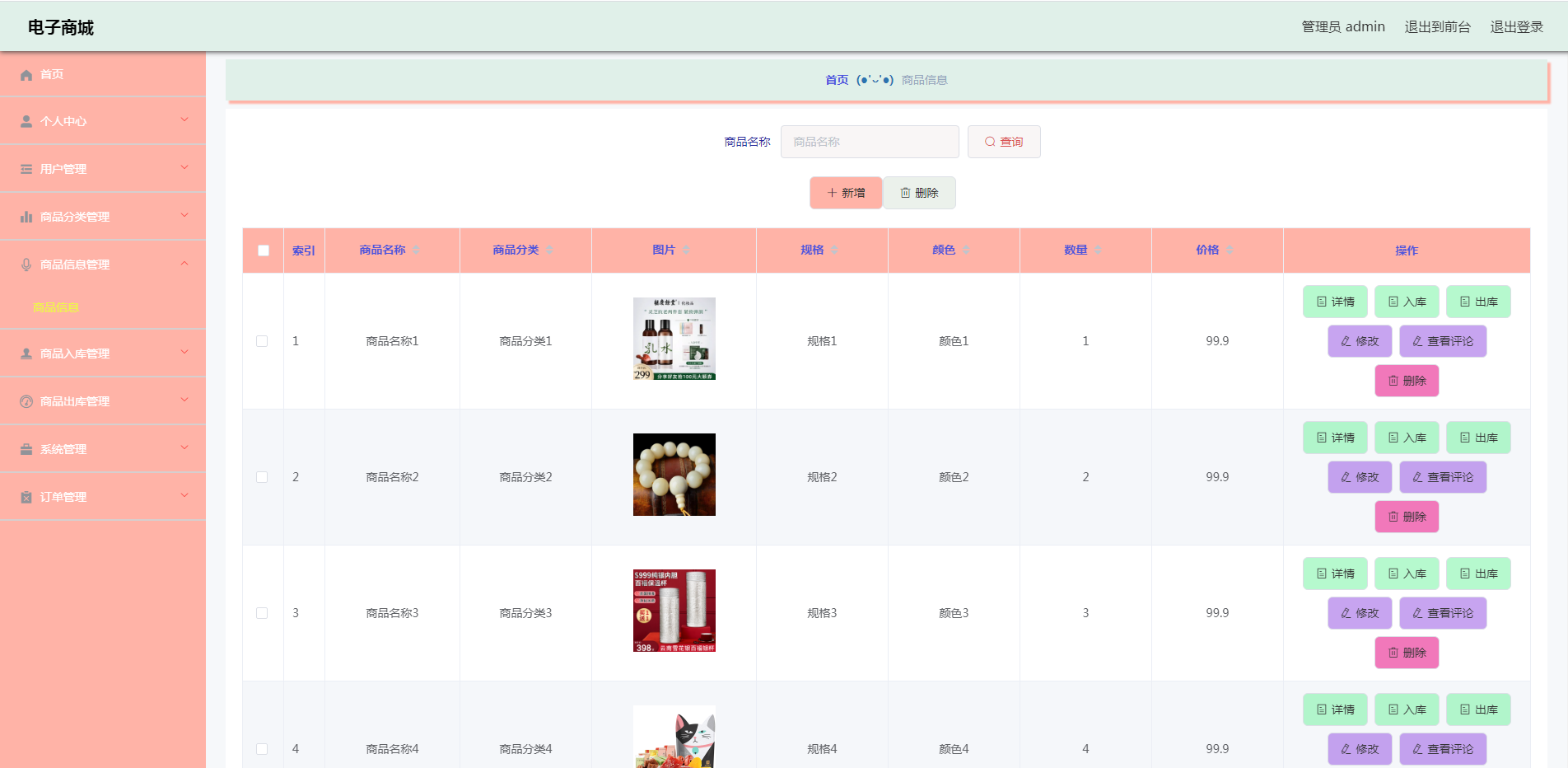Click 修改 for 商品名称2
The image size is (1568, 768).
[1360, 477]
